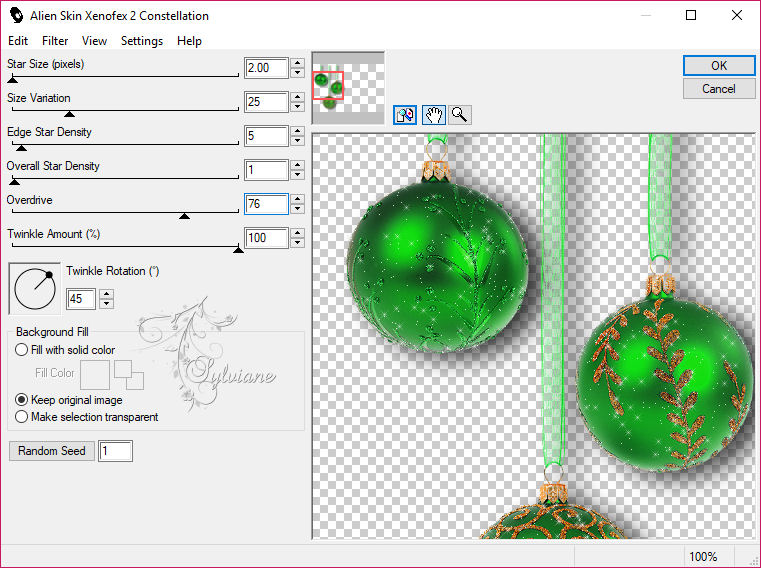The image size is (761, 568).
Task: Select the hand pan tool
Action: tap(433, 115)
